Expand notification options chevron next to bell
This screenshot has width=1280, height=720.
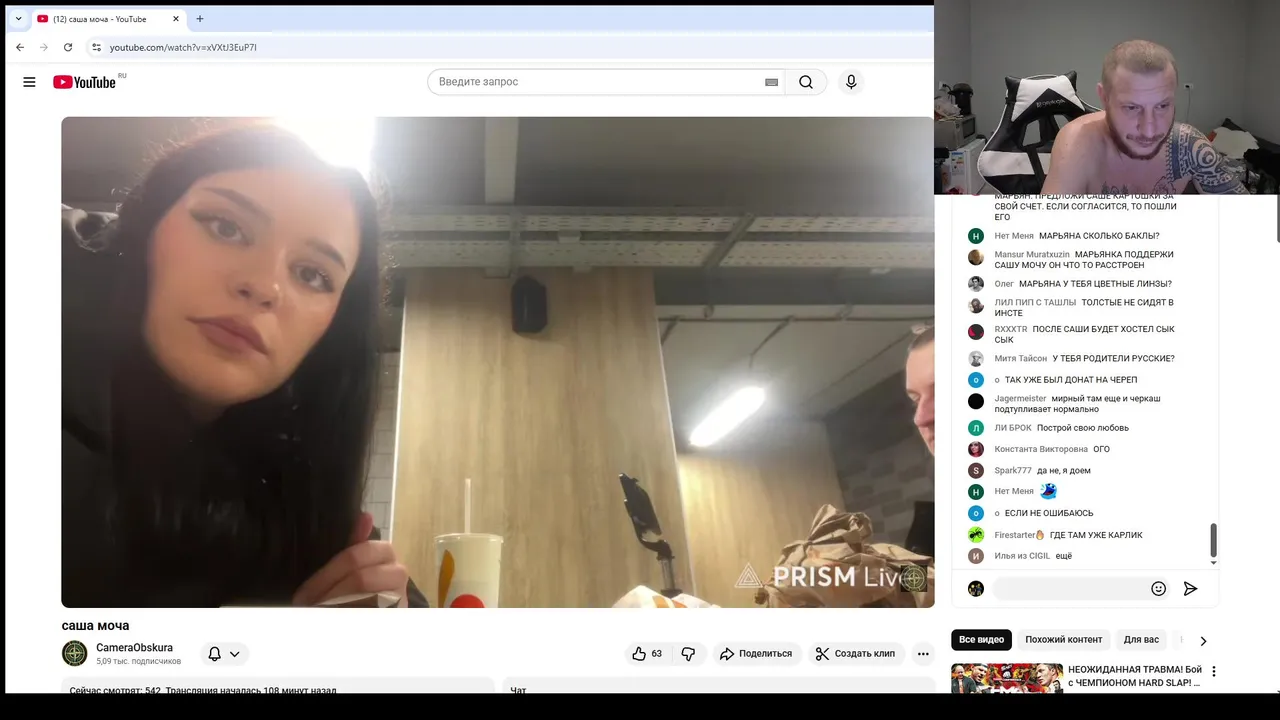(235, 654)
